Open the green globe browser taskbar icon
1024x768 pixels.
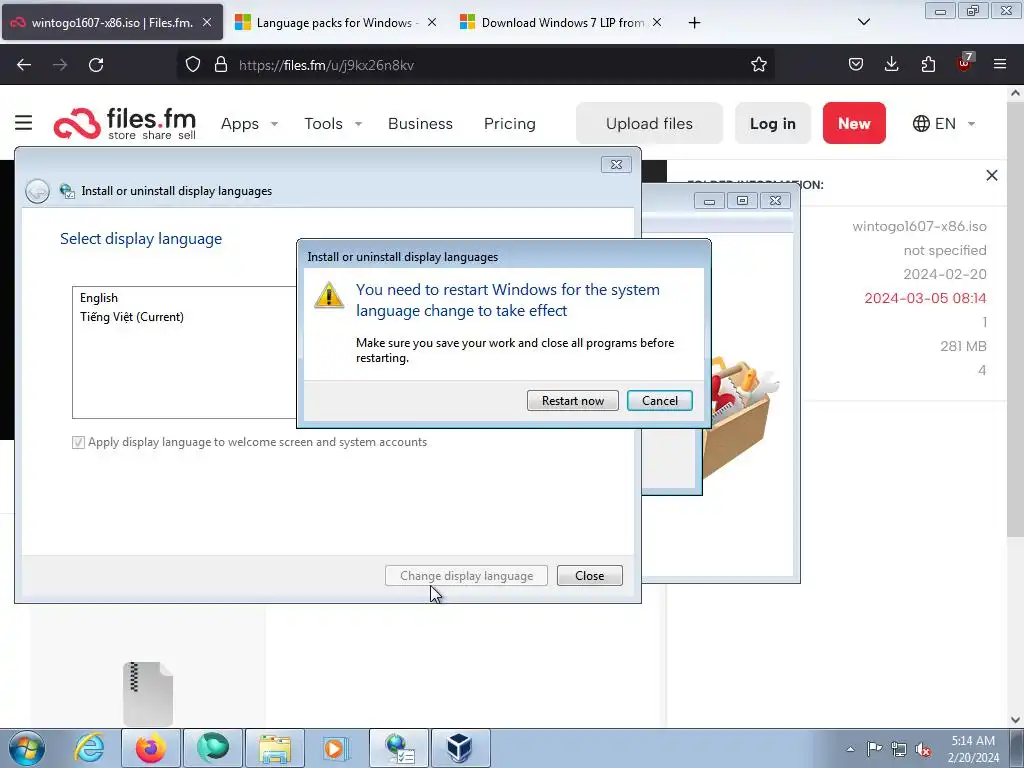pos(213,748)
